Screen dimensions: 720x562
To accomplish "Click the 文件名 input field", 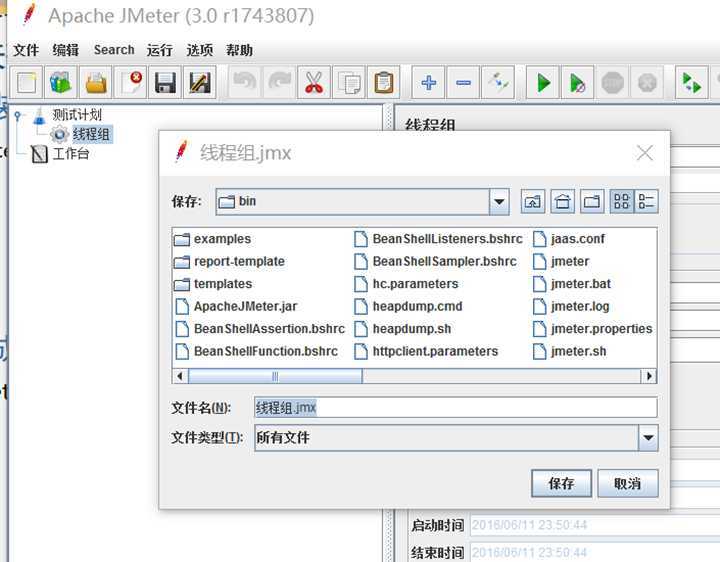I will tap(456, 407).
